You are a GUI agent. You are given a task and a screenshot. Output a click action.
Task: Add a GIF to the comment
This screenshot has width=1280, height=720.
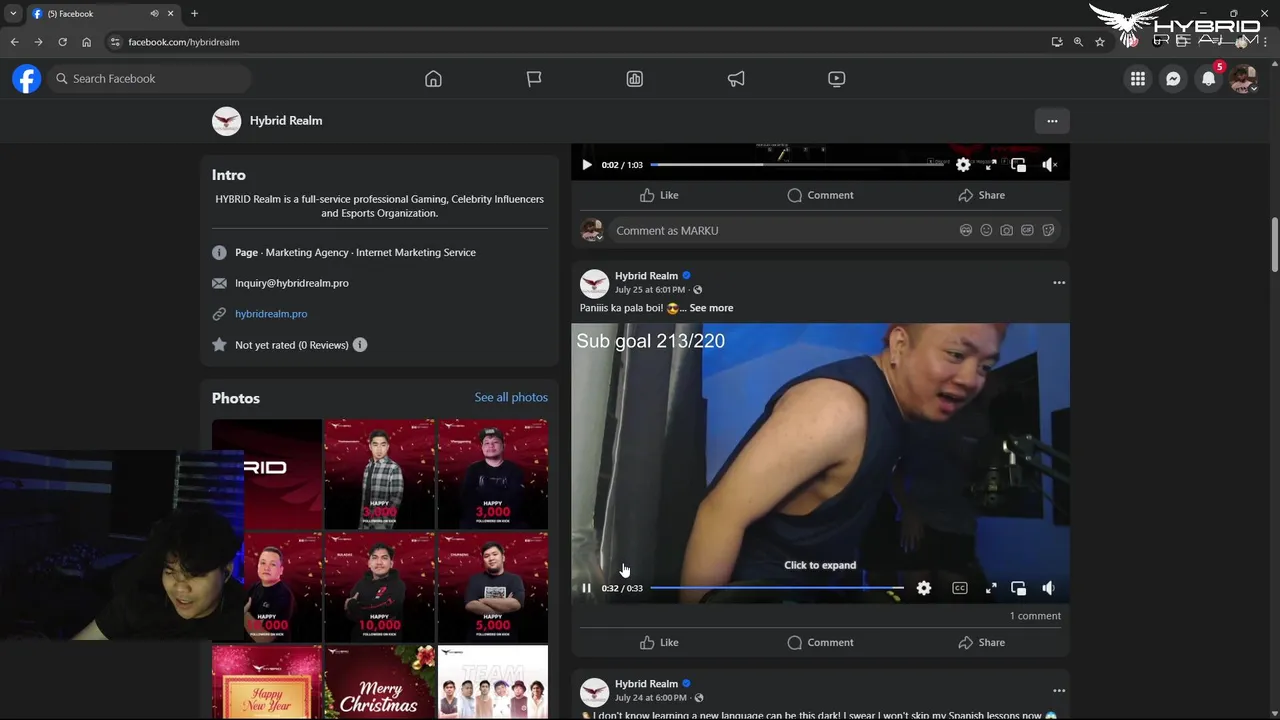[x=1028, y=231]
